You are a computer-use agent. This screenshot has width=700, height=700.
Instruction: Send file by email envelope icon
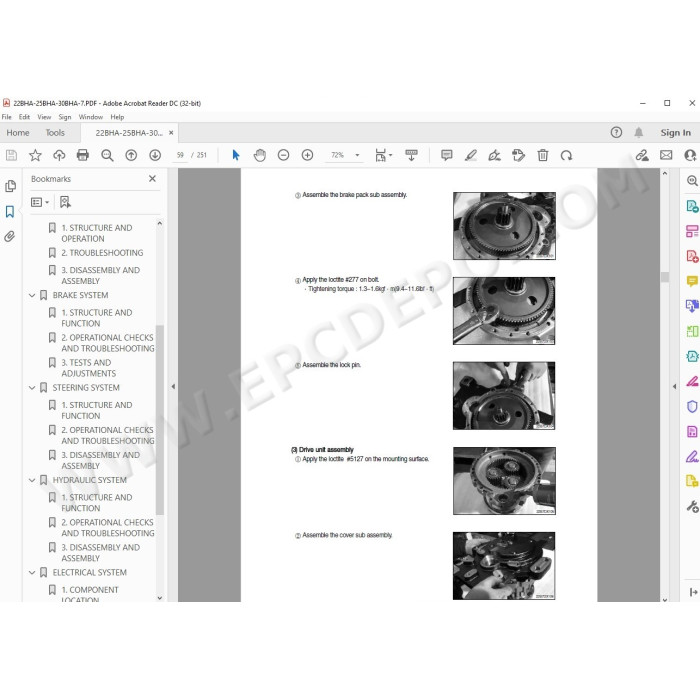[666, 155]
